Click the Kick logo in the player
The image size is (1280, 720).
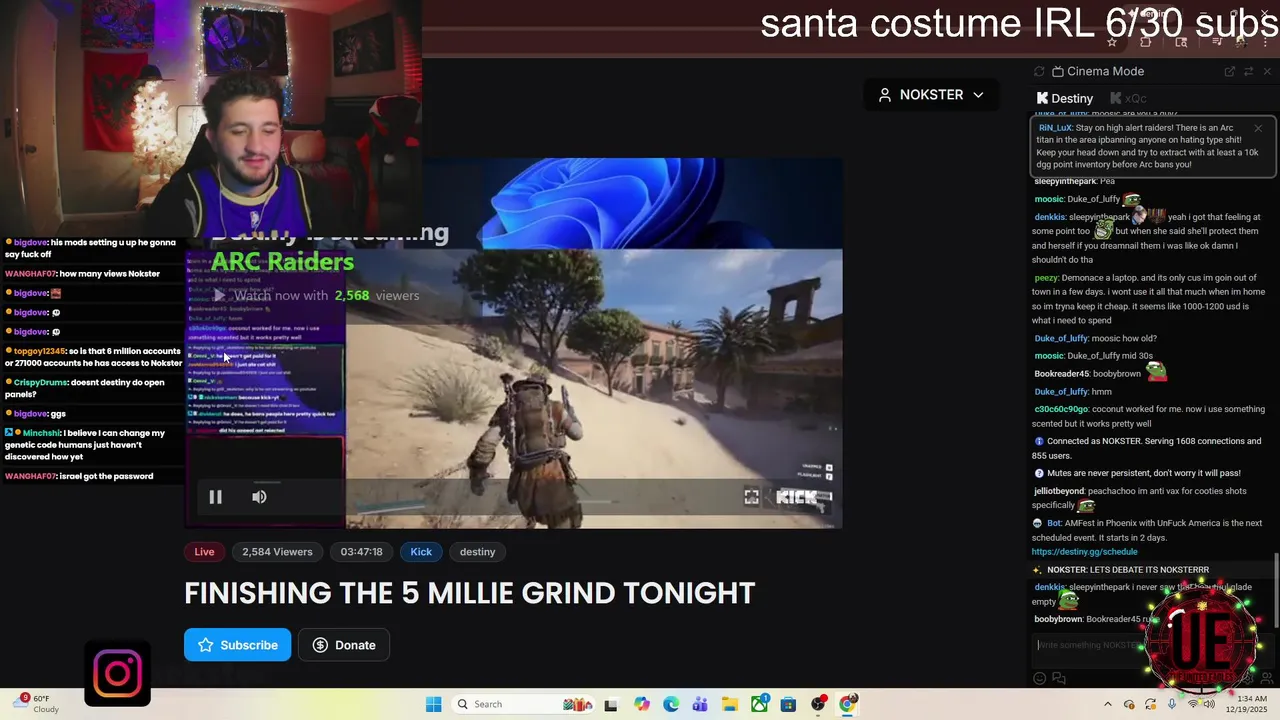tap(797, 497)
